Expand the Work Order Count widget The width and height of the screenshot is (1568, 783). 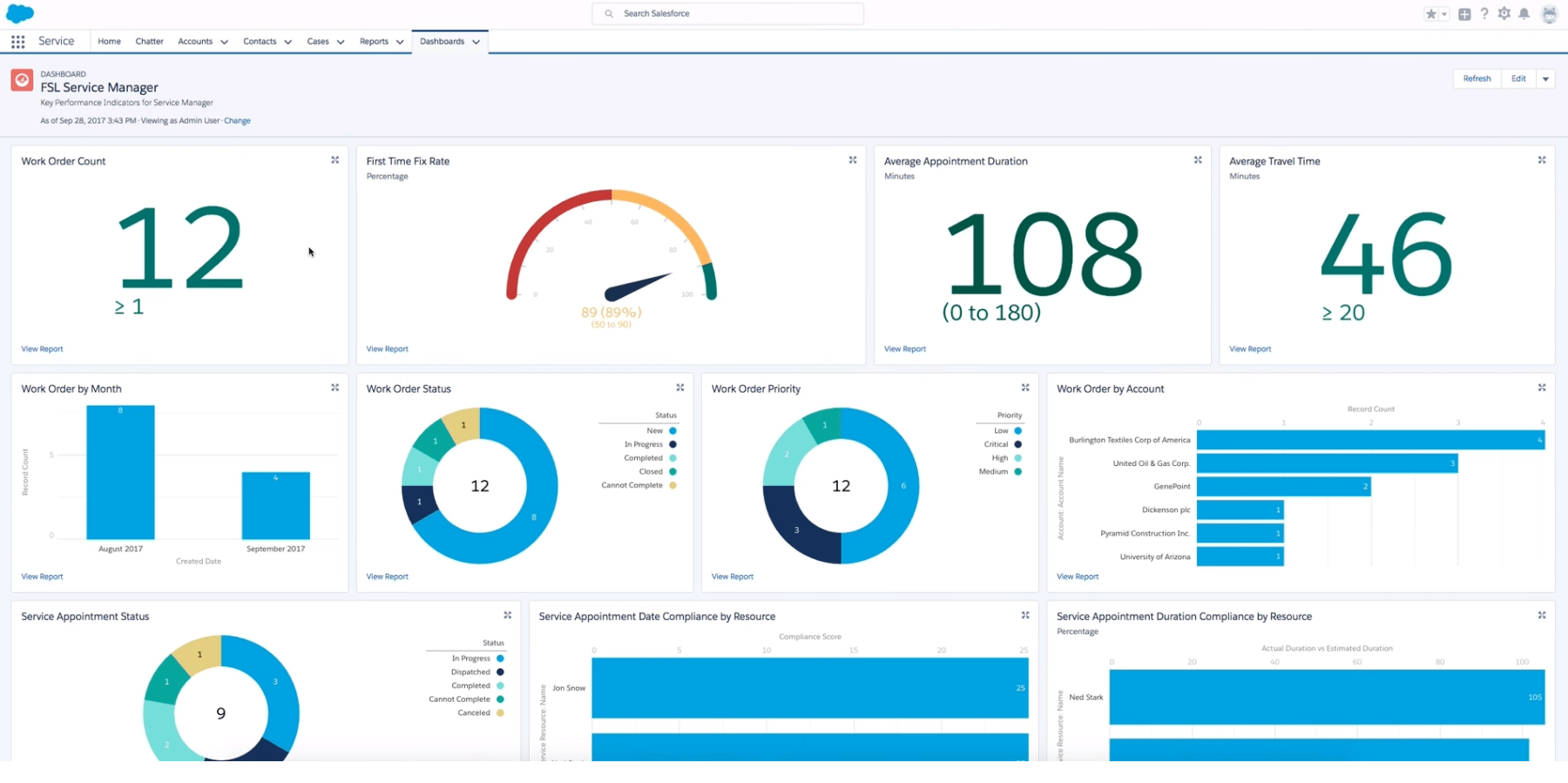coord(335,160)
